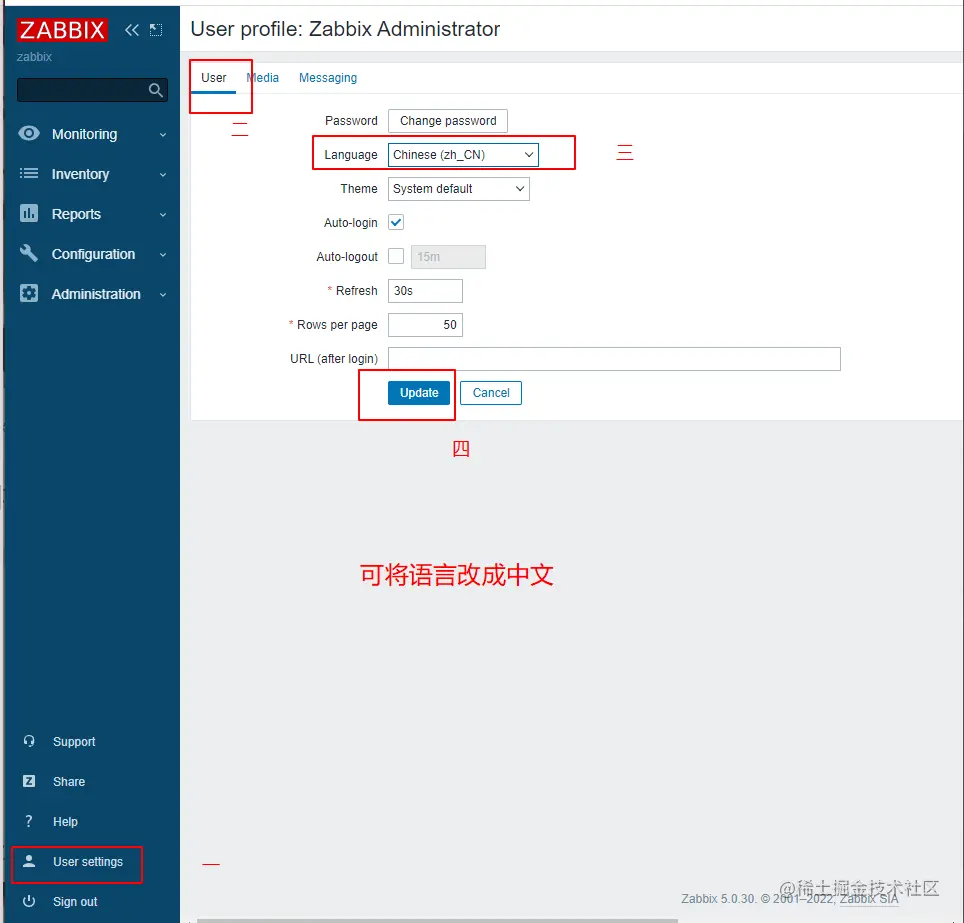
Task: Open the Support link
Action: 74,742
